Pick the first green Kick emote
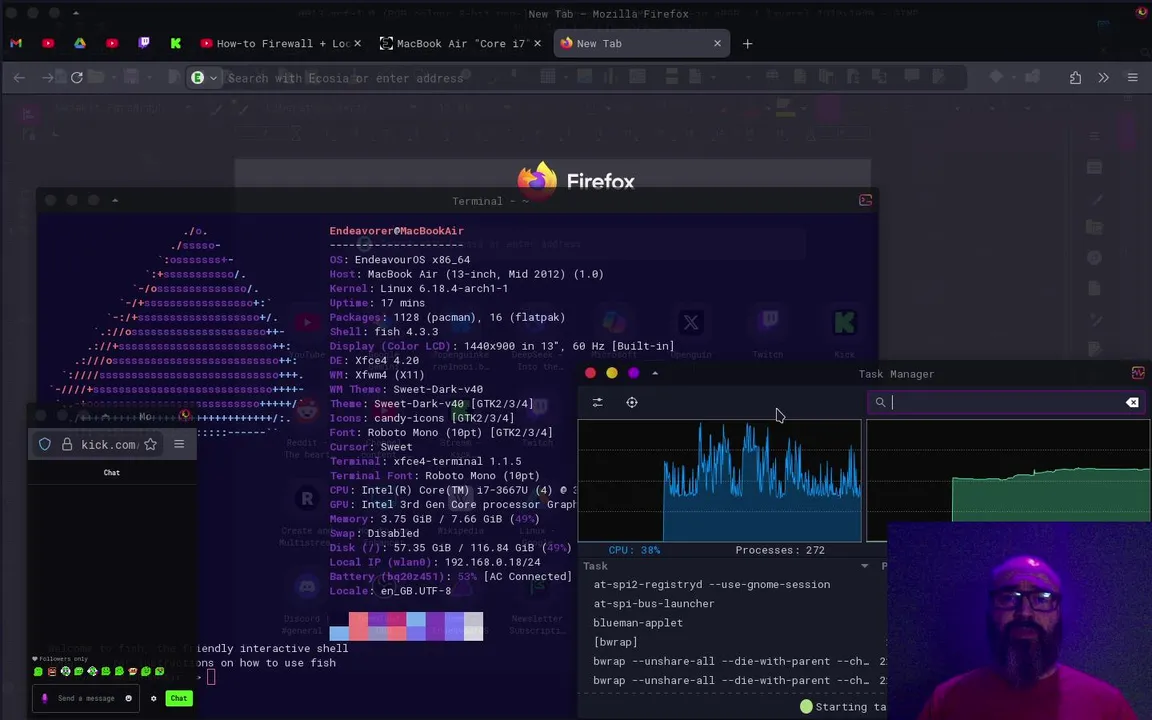This screenshot has width=1152, height=720. (x=38, y=671)
